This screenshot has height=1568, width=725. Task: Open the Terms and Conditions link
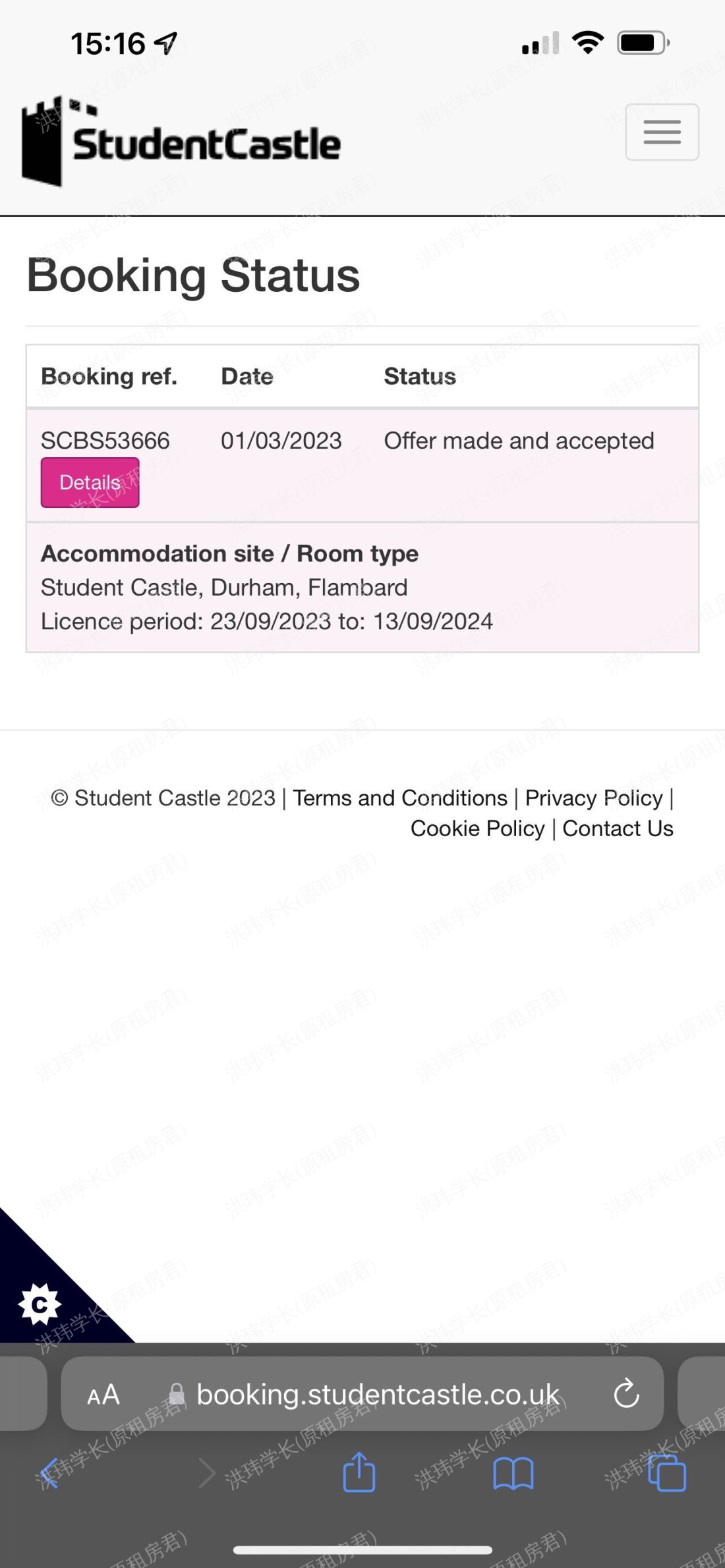(400, 798)
